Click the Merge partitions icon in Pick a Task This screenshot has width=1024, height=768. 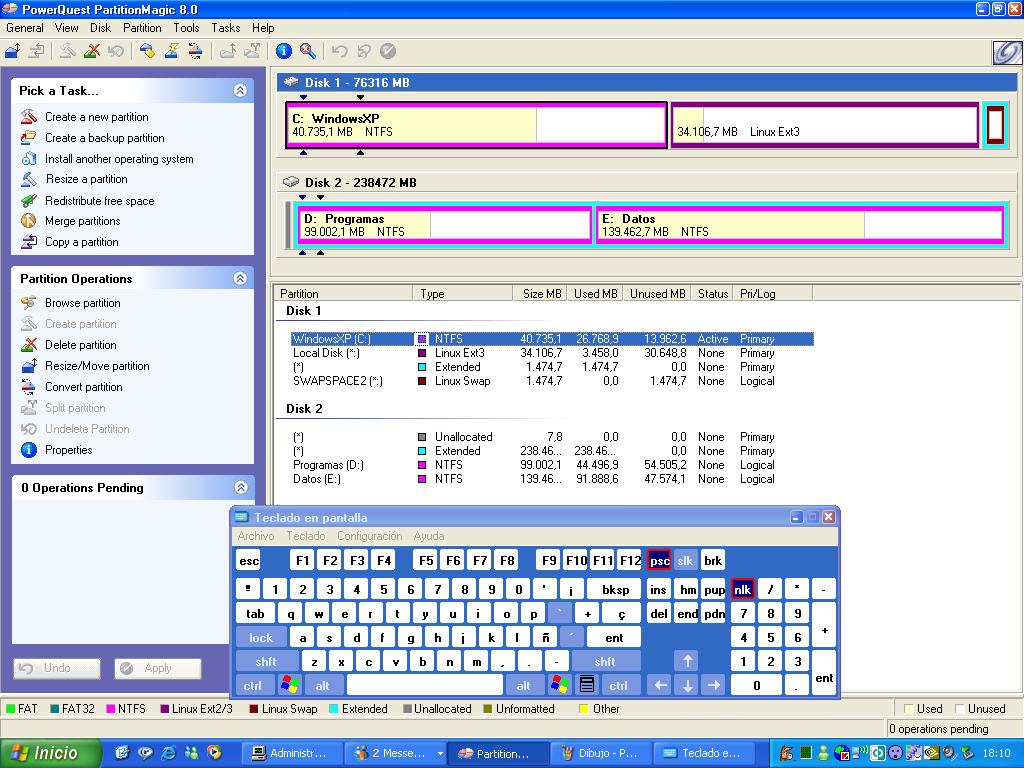(x=28, y=221)
